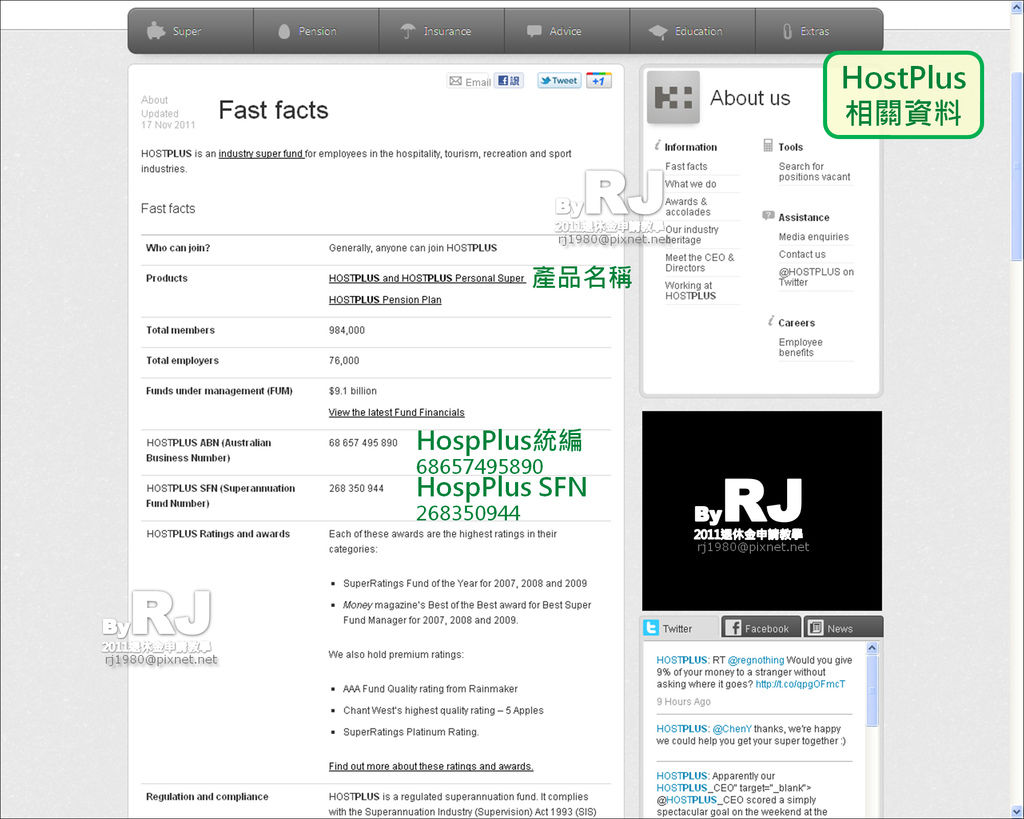Find out more about ratings and awards
Viewport: 1024px width, 819px height.
click(431, 766)
